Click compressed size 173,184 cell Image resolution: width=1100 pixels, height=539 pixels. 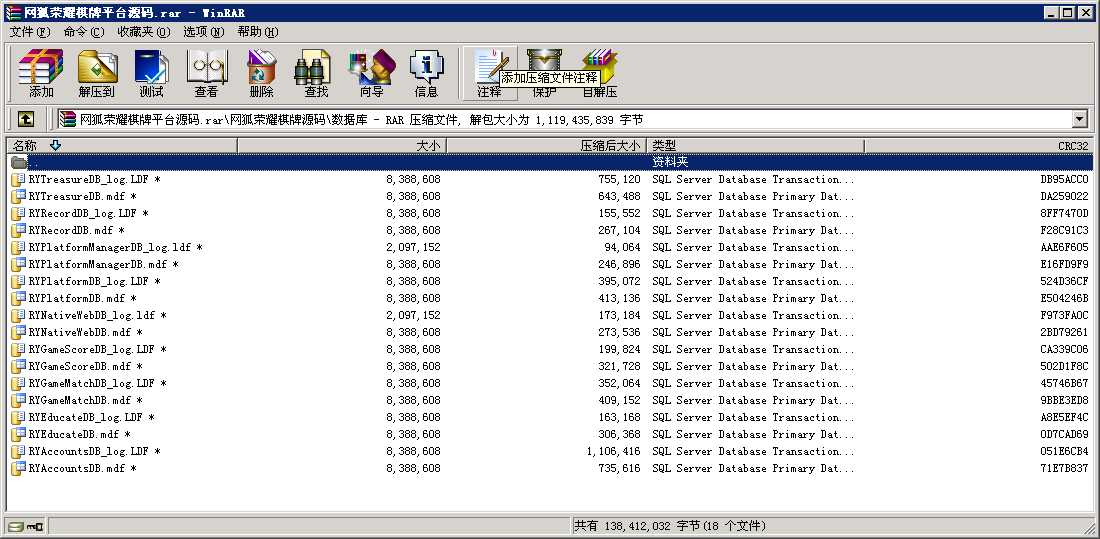(x=619, y=315)
